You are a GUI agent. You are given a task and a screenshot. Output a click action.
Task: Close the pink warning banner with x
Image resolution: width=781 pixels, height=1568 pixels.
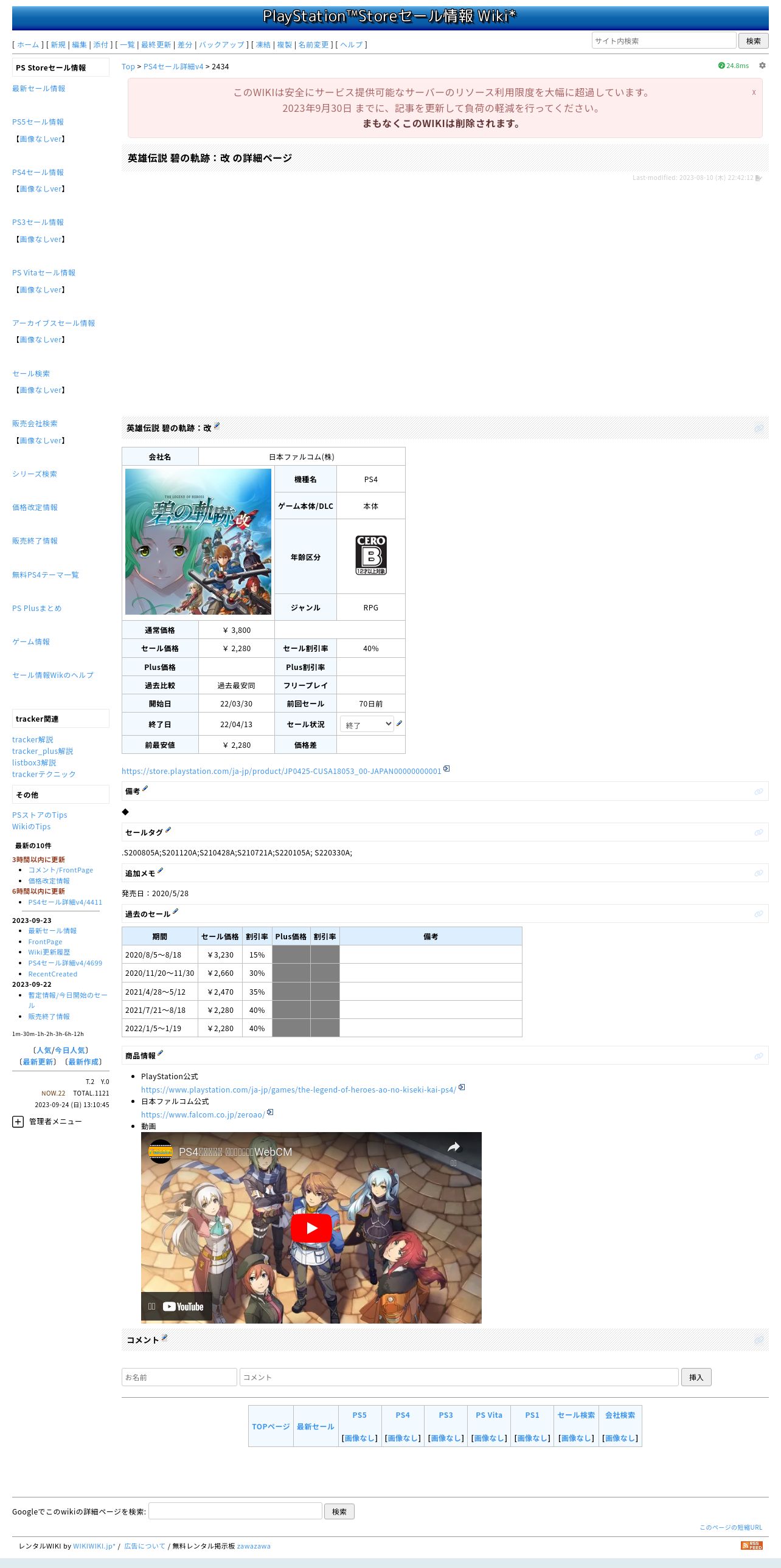click(754, 92)
